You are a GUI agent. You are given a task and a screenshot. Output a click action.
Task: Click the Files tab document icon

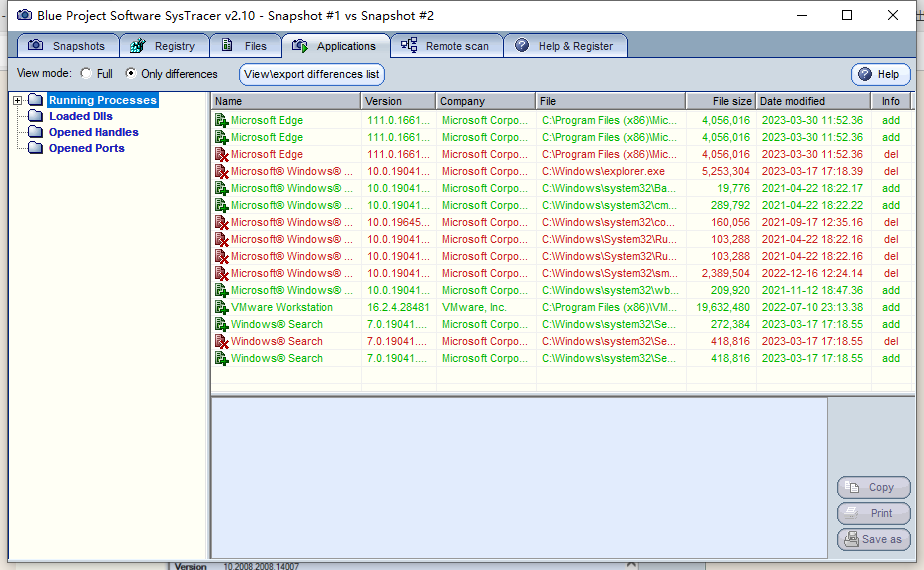[227, 45]
